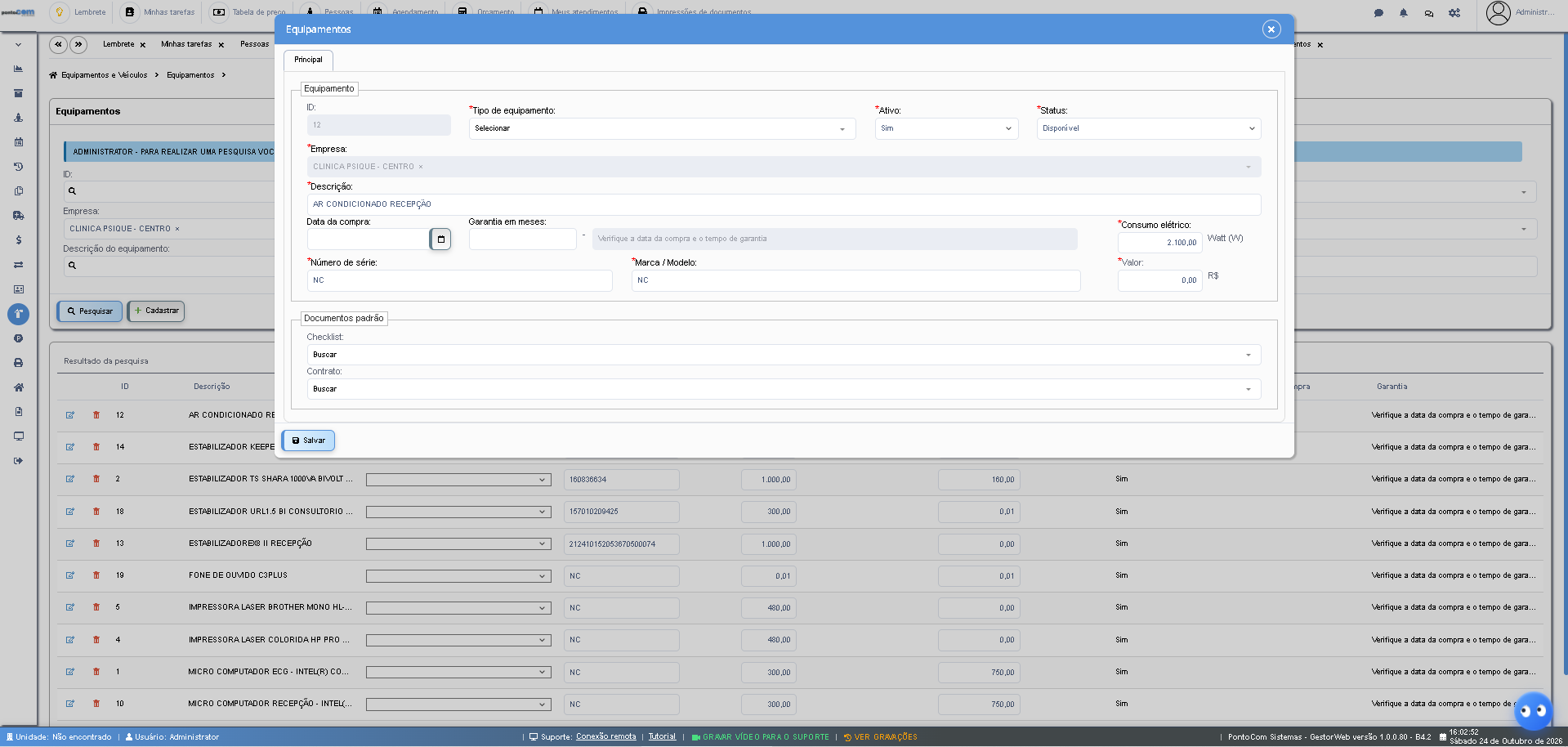Close the Equipamentos dialog
This screenshot has width=1568, height=747.
[x=1271, y=29]
